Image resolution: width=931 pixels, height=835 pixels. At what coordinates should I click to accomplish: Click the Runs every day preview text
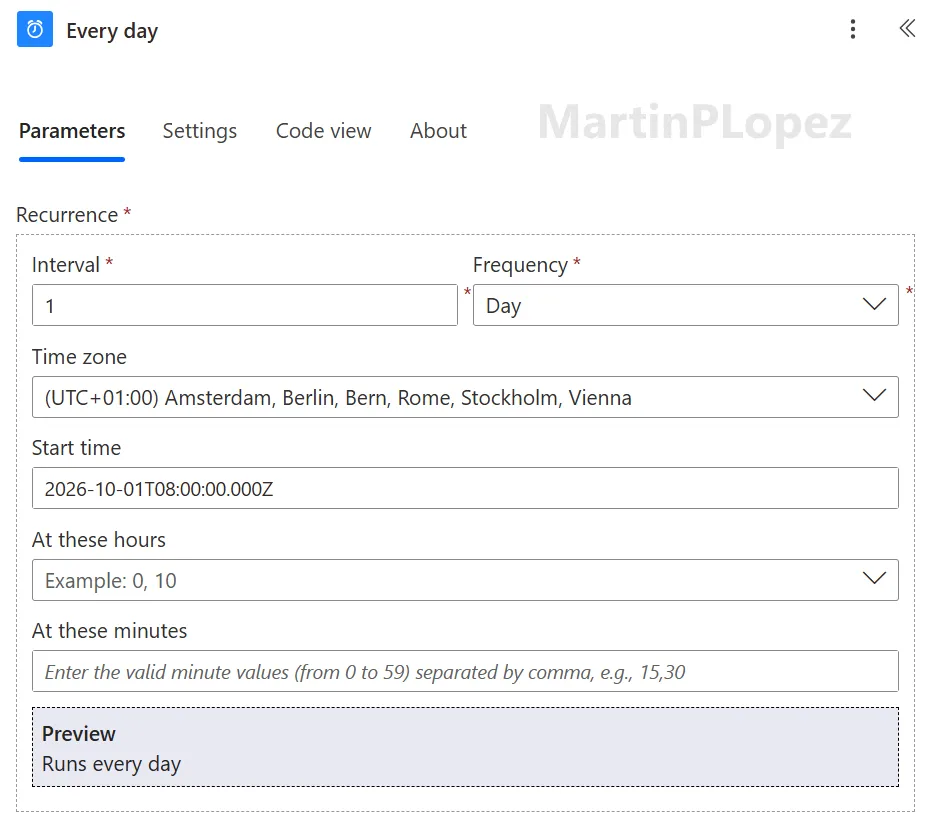112,764
